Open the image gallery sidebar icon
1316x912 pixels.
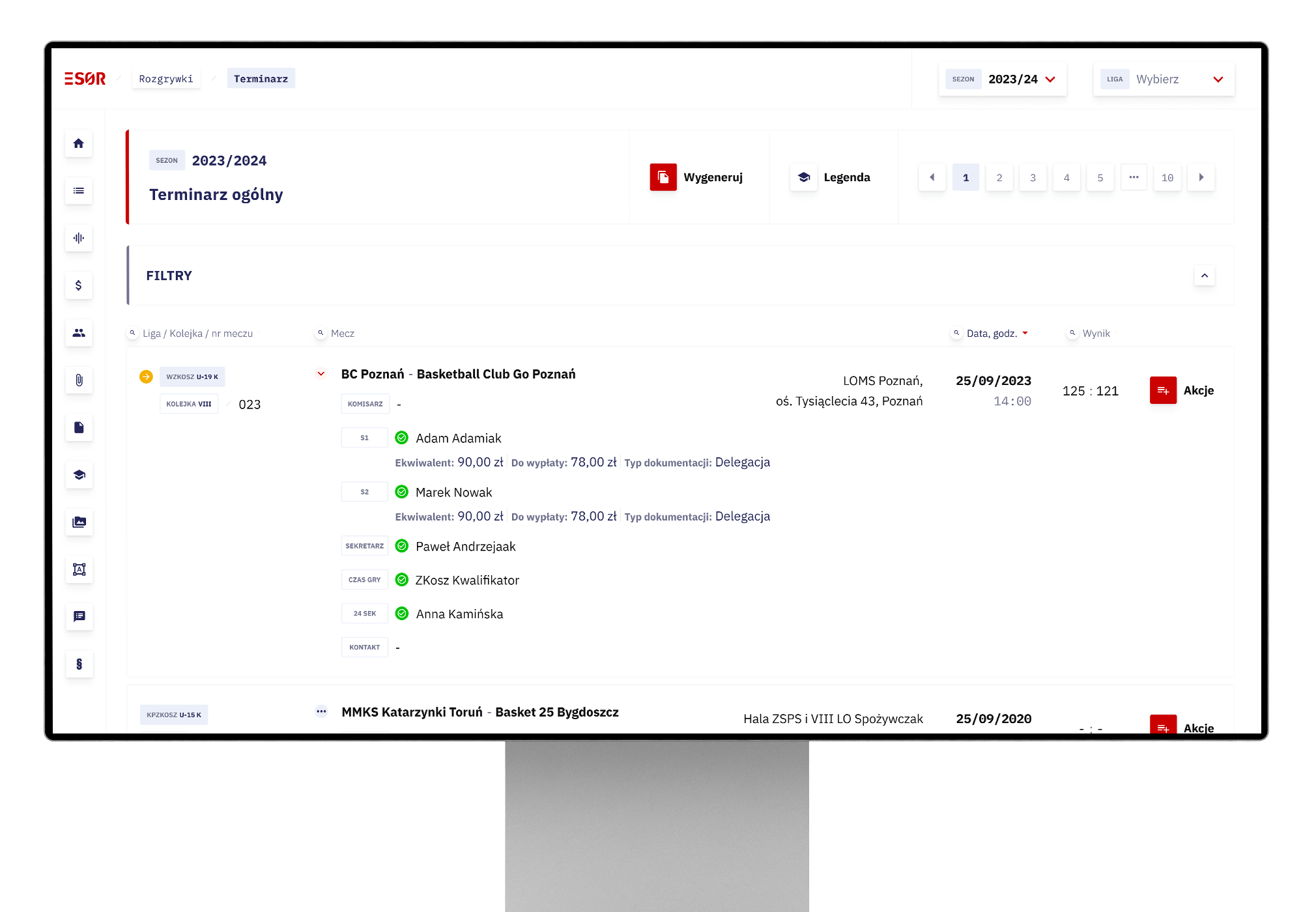79,522
